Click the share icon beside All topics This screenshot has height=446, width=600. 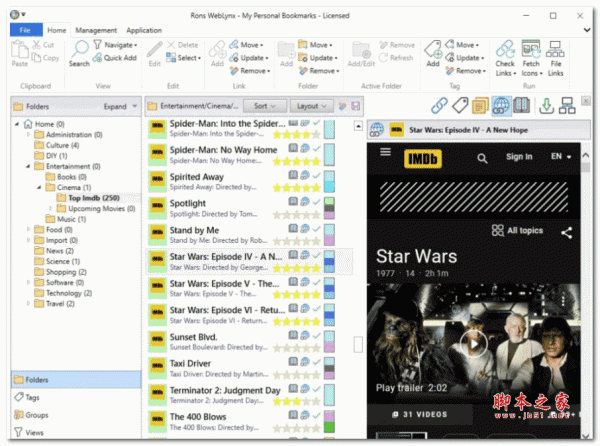566,231
